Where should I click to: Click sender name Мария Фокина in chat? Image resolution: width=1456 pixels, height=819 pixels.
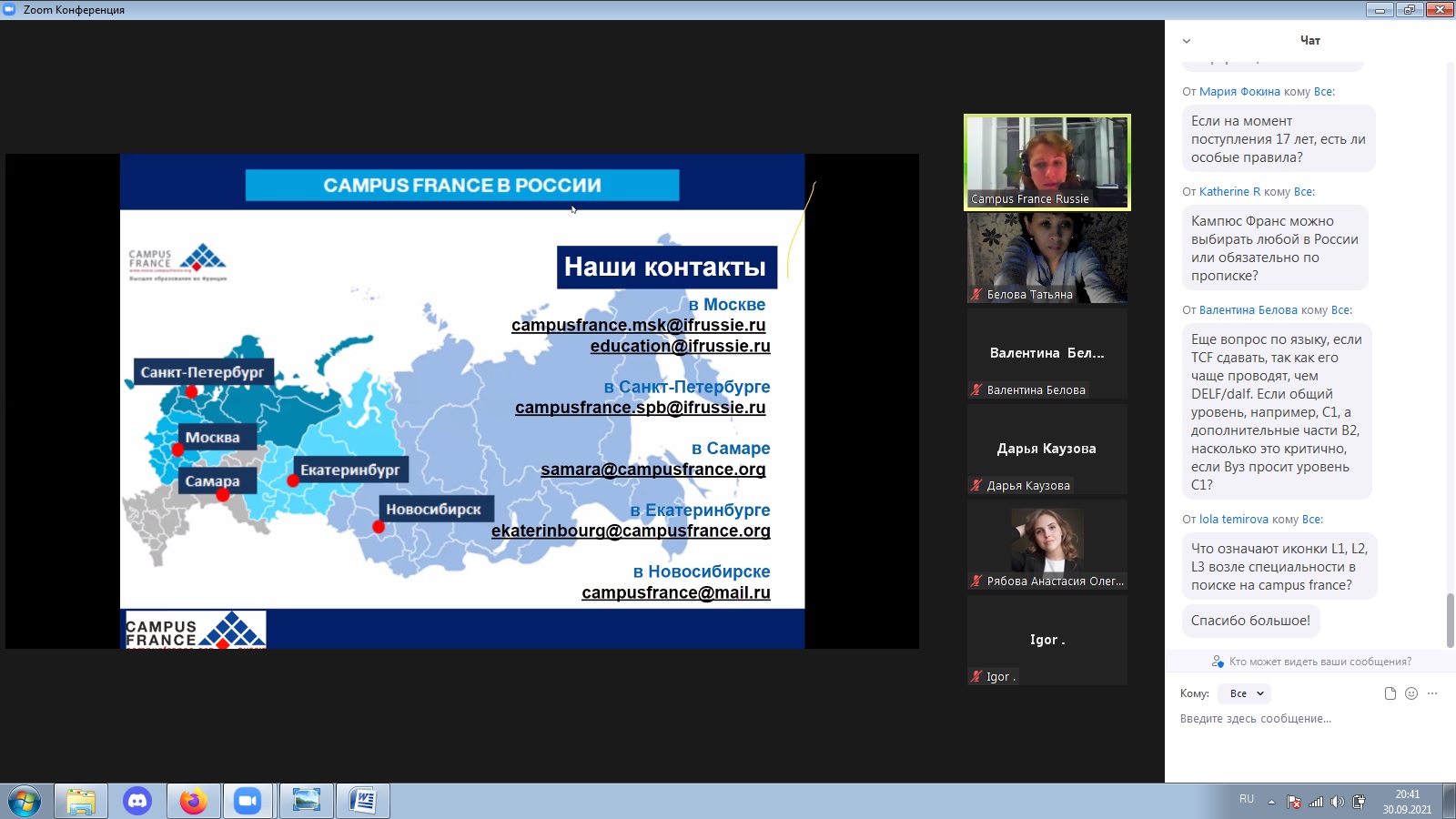pyautogui.click(x=1239, y=92)
